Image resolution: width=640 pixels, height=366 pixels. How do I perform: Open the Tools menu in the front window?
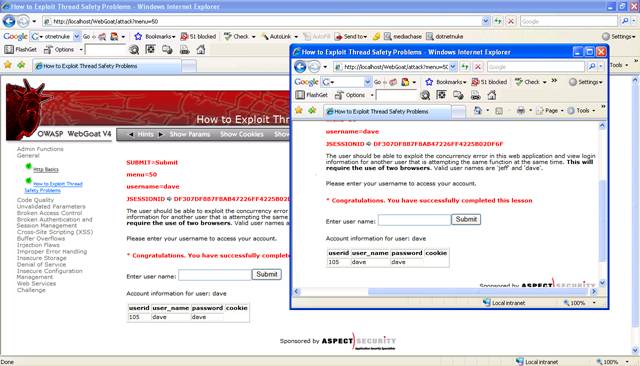[x=581, y=111]
